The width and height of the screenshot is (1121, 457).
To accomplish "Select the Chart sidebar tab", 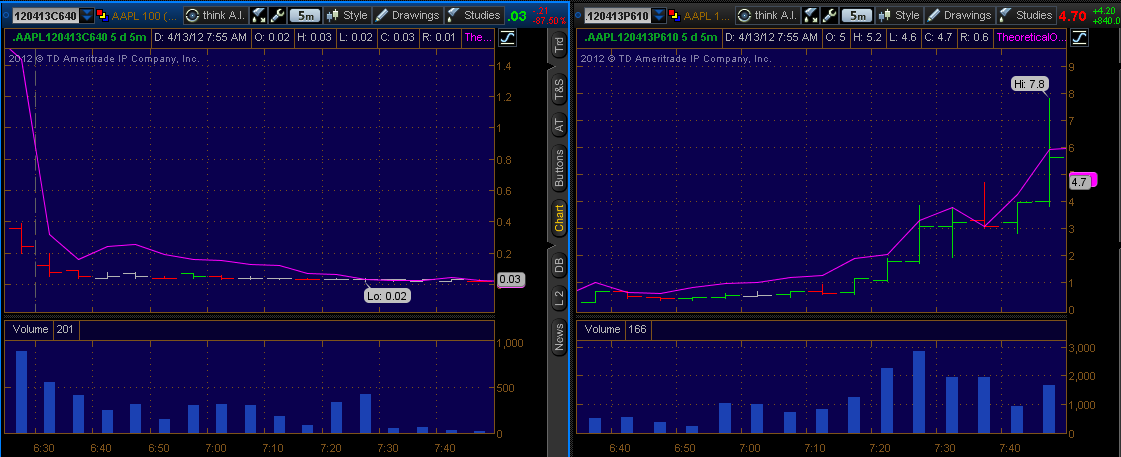I will pos(558,218).
